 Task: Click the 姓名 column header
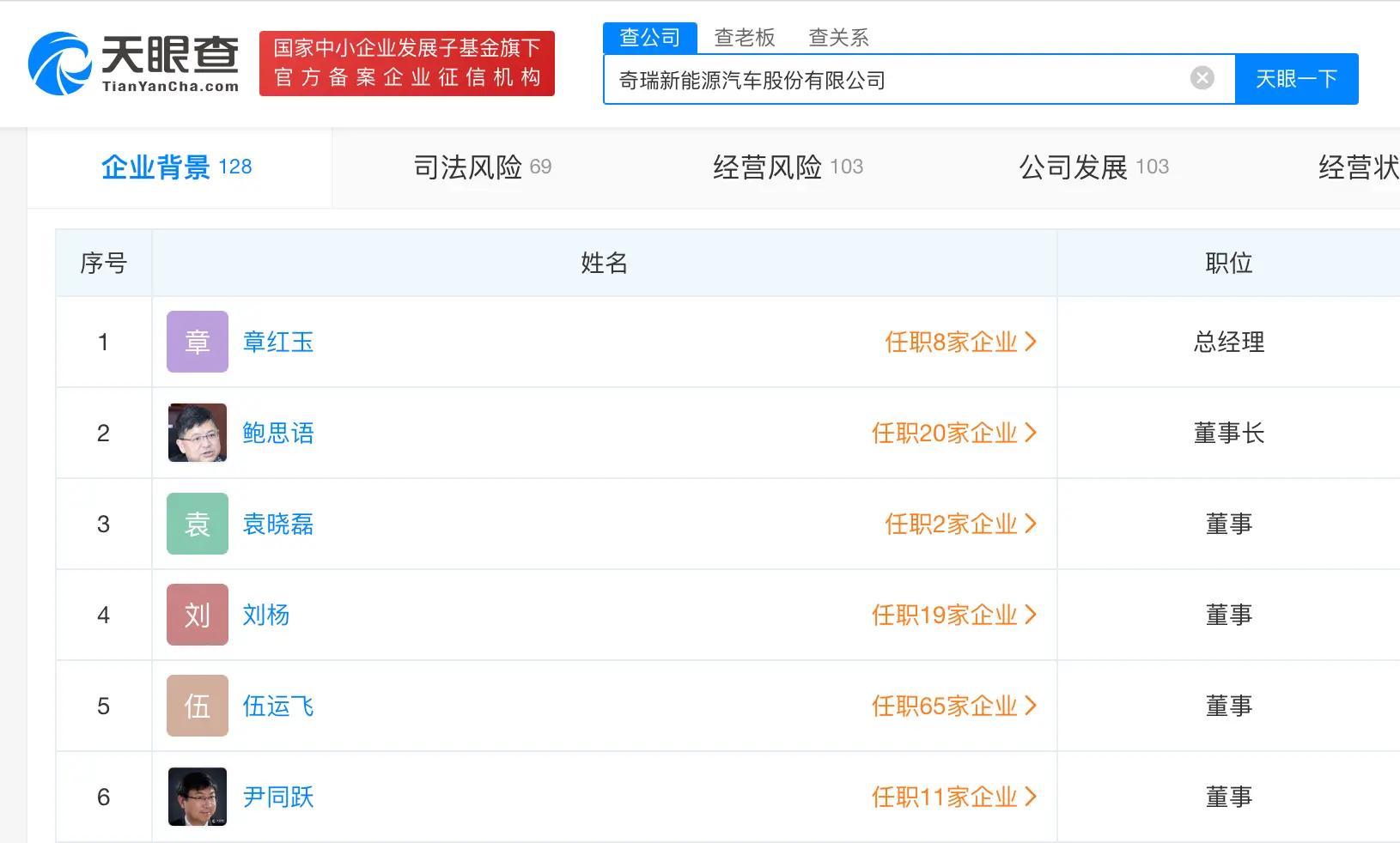(605, 263)
